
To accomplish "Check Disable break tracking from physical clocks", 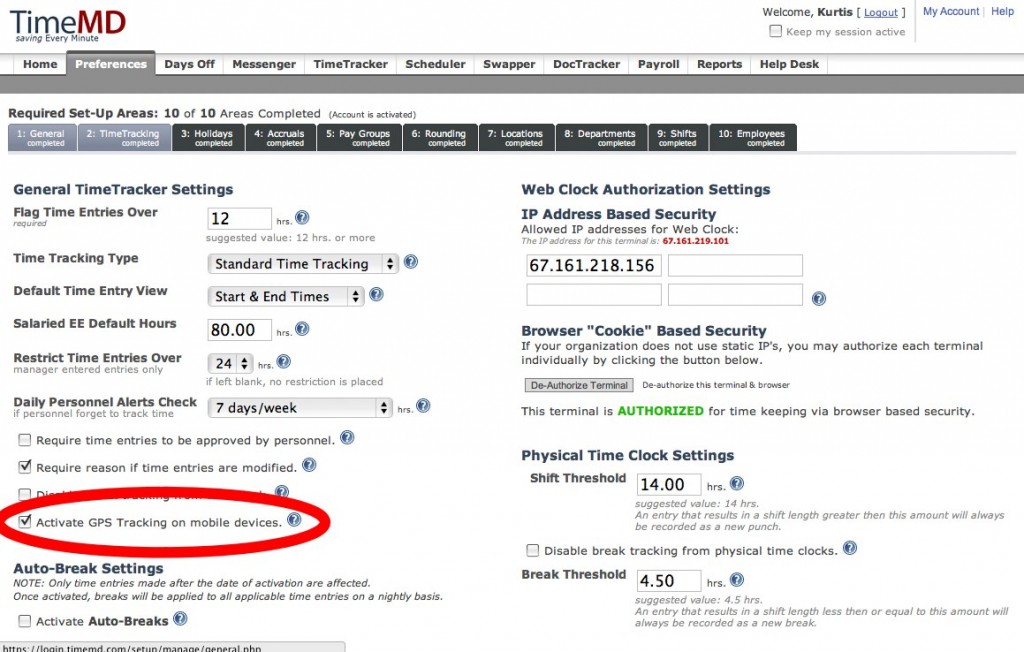I will pyautogui.click(x=533, y=551).
